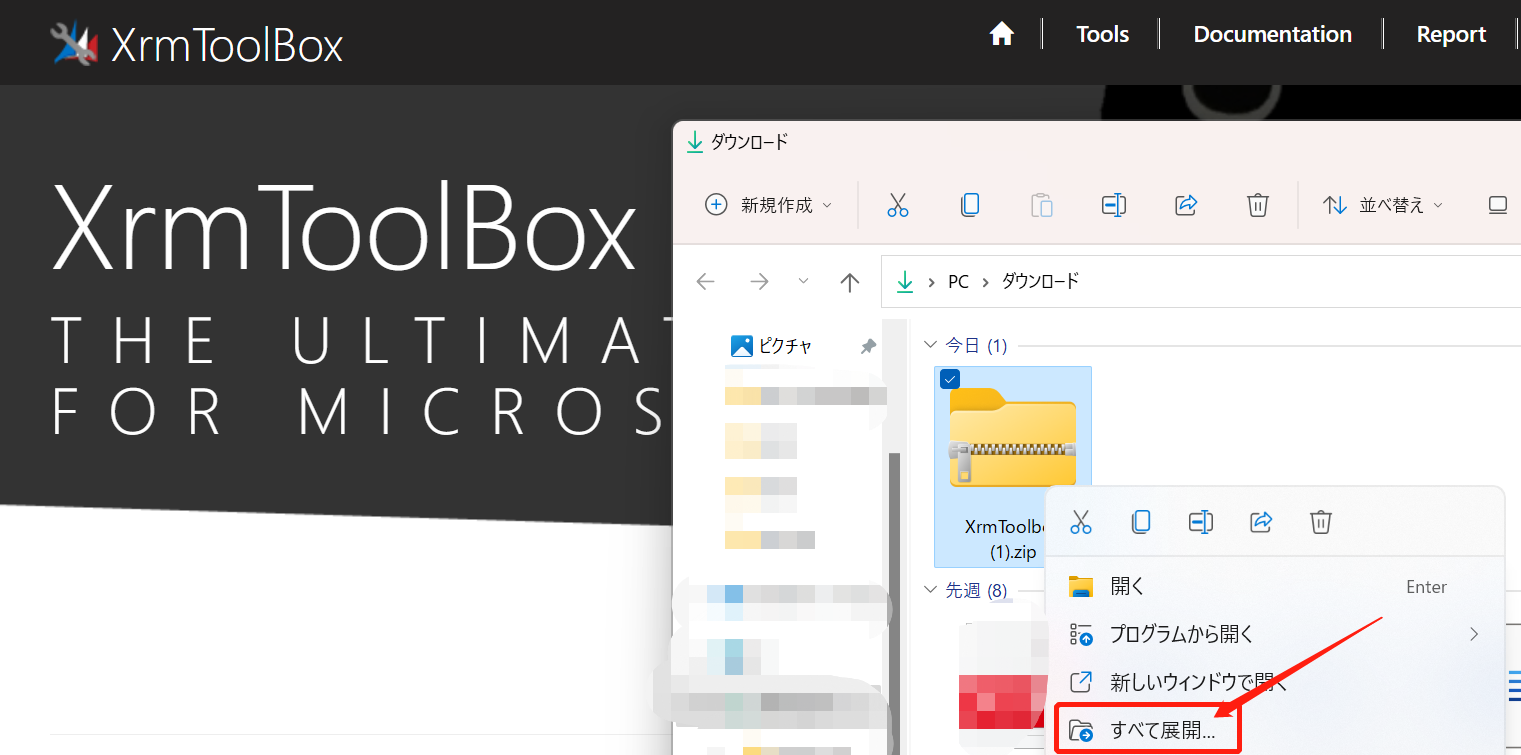
Task: Delete the selection using the trash icon
Action: (x=1257, y=204)
